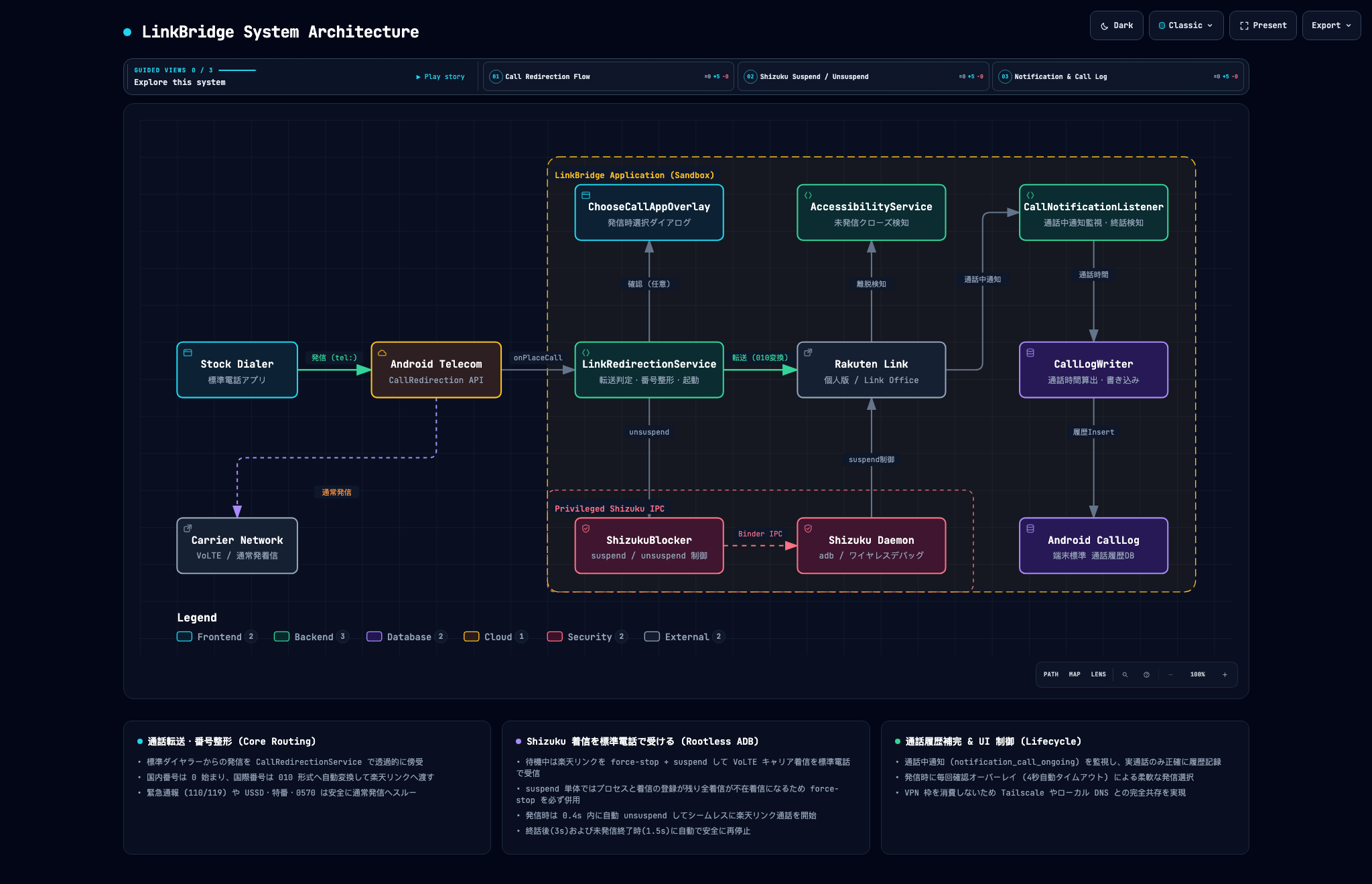The image size is (1372, 884).
Task: Click the database icon on Android CallLog node
Action: click(1030, 528)
